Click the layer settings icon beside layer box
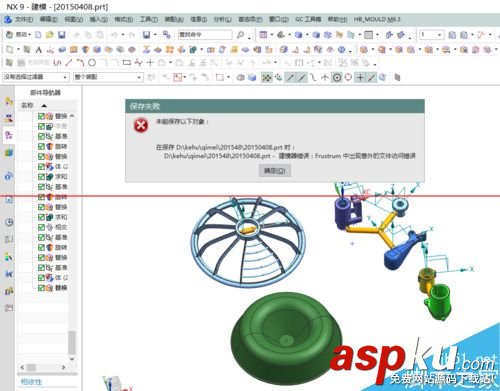The height and width of the screenshot is (391, 500). [452, 35]
